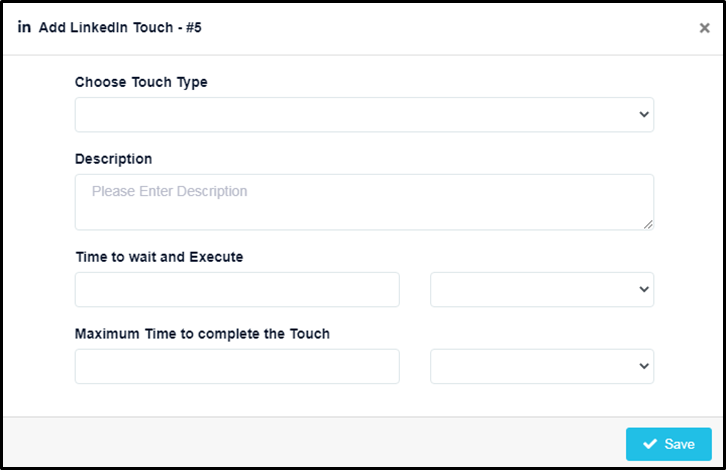This screenshot has height=470, width=726.
Task: Click 'Maximum Time to complete the Touch' label
Action: 202,334
